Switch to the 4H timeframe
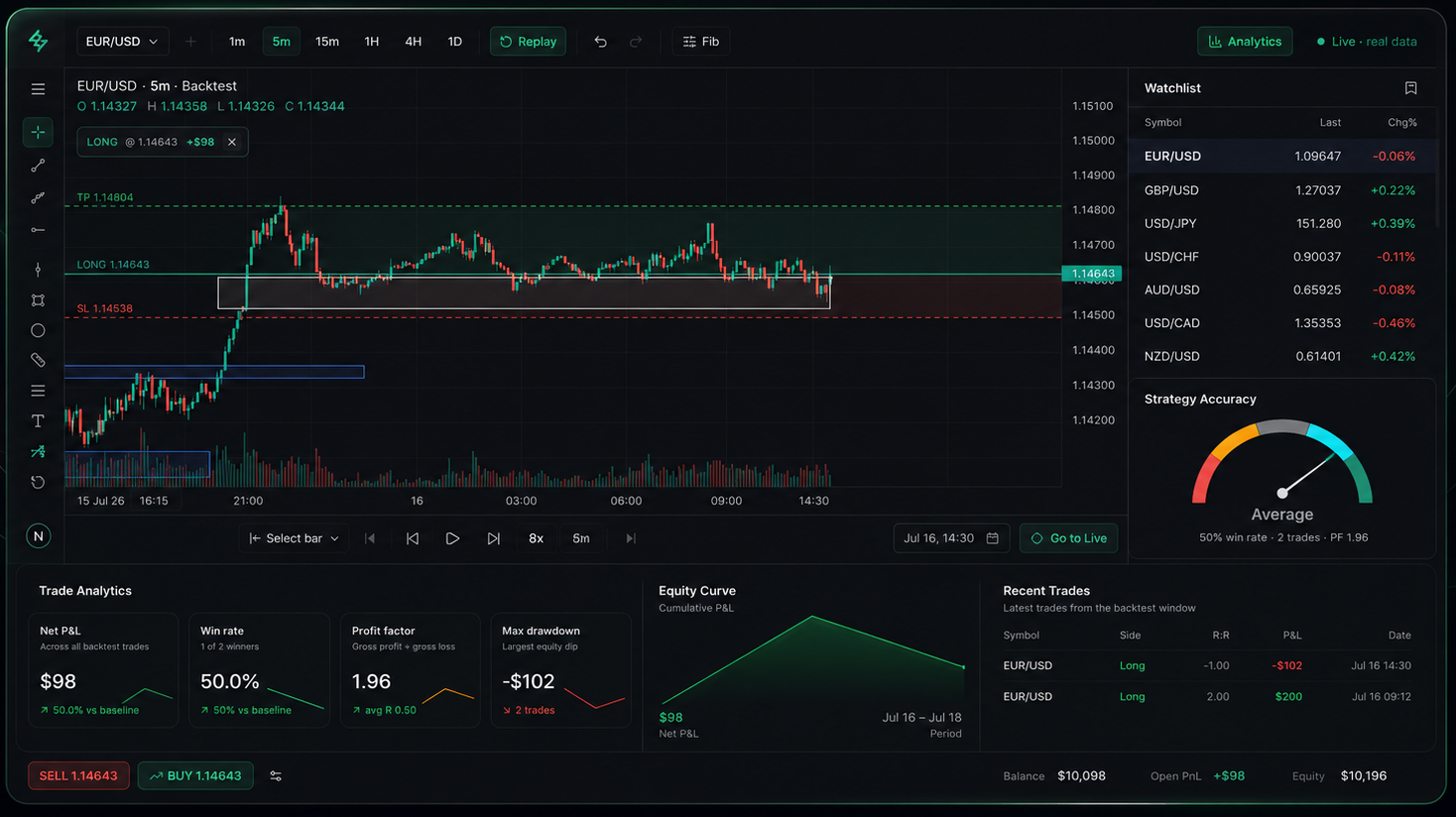This screenshot has width=1456, height=817. point(414,42)
